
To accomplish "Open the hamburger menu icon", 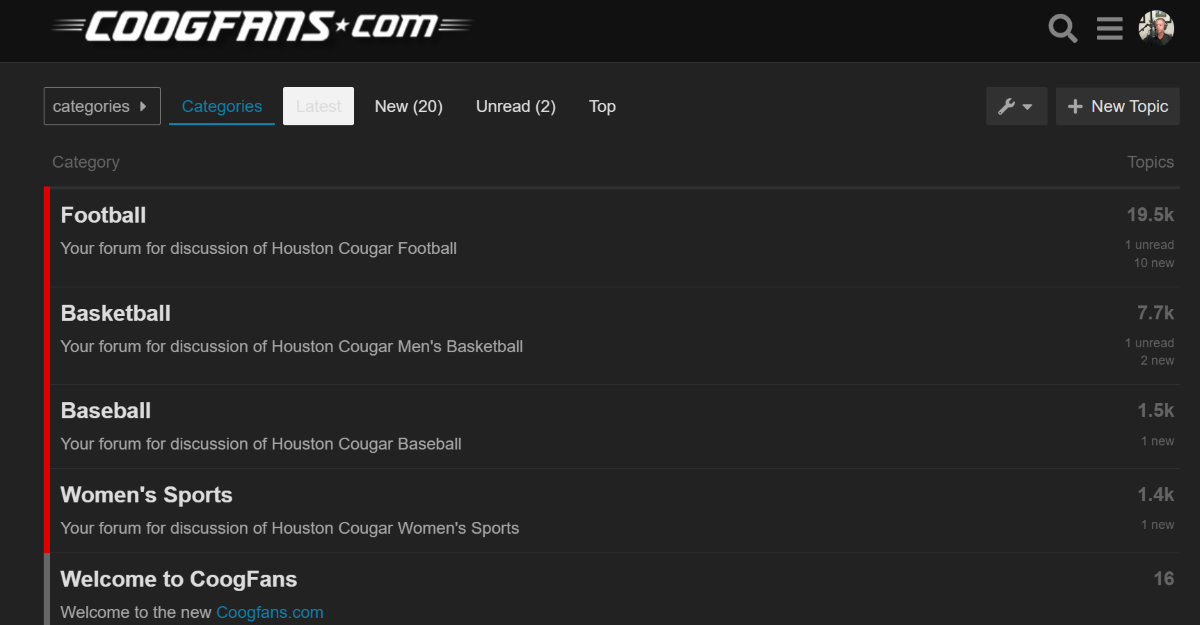I will tap(1109, 28).
